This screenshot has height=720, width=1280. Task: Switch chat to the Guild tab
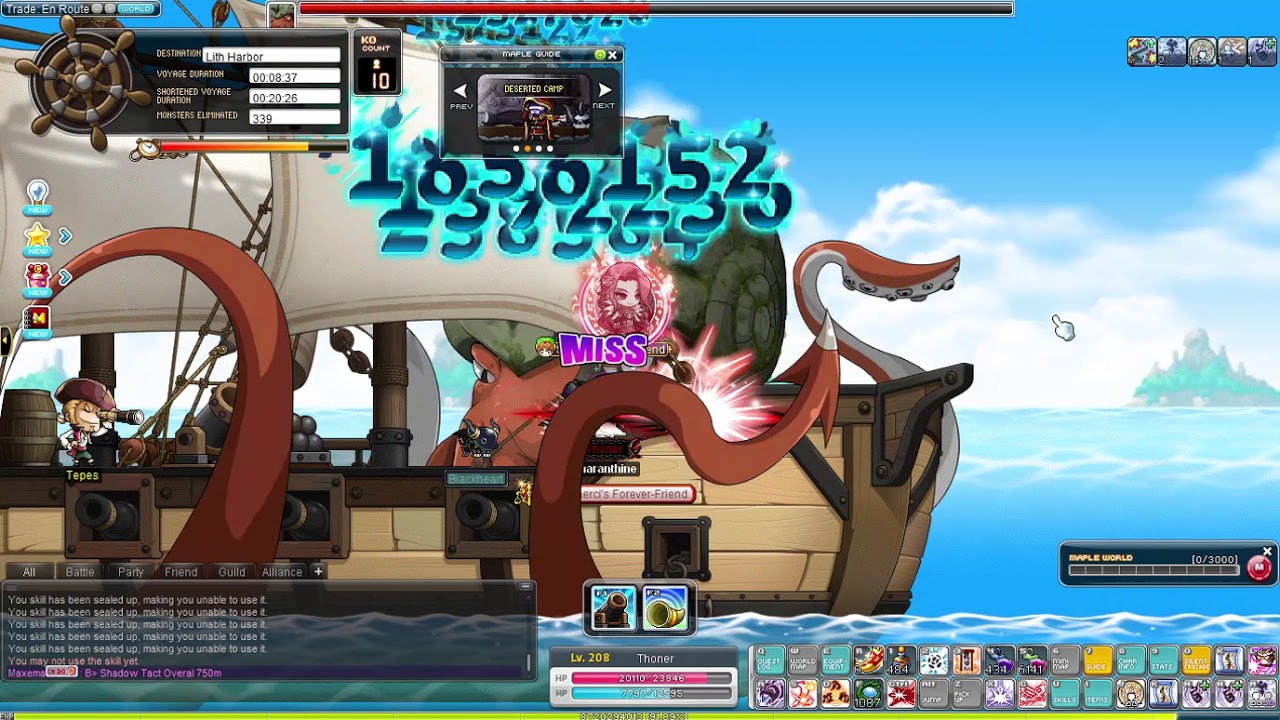coord(232,572)
